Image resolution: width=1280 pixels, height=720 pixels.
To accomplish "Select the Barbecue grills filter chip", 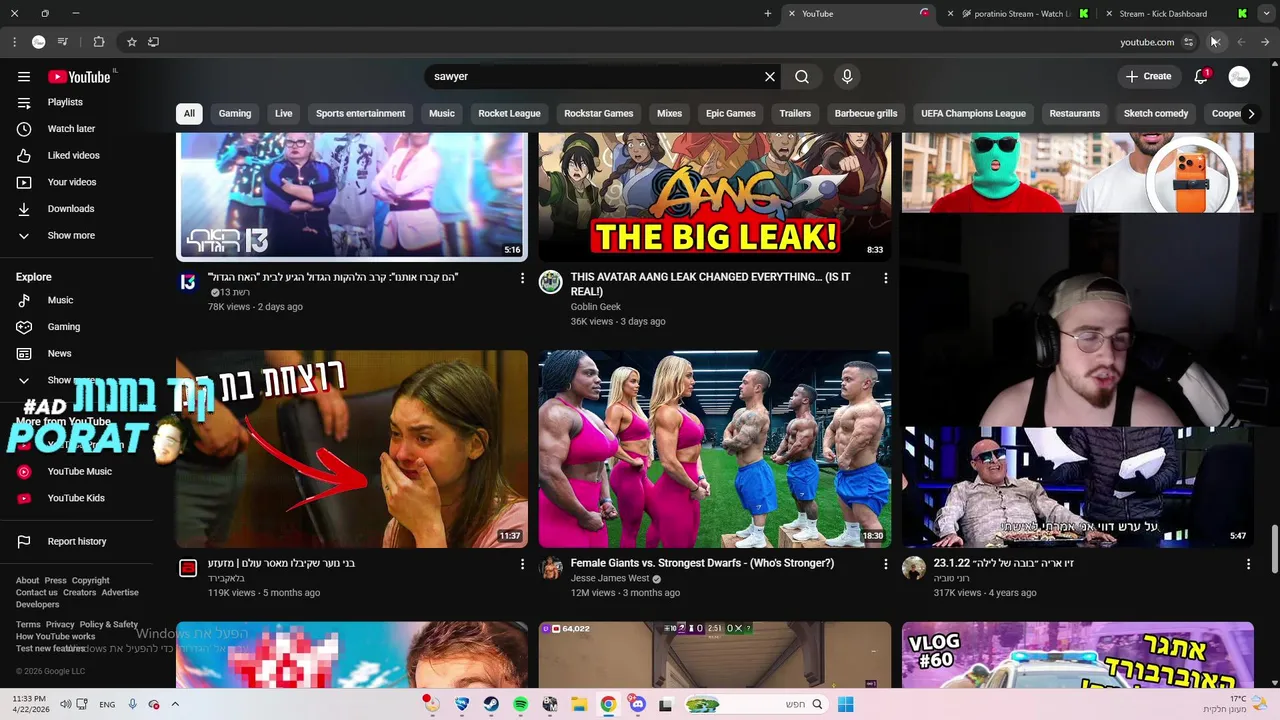I will [x=866, y=114].
